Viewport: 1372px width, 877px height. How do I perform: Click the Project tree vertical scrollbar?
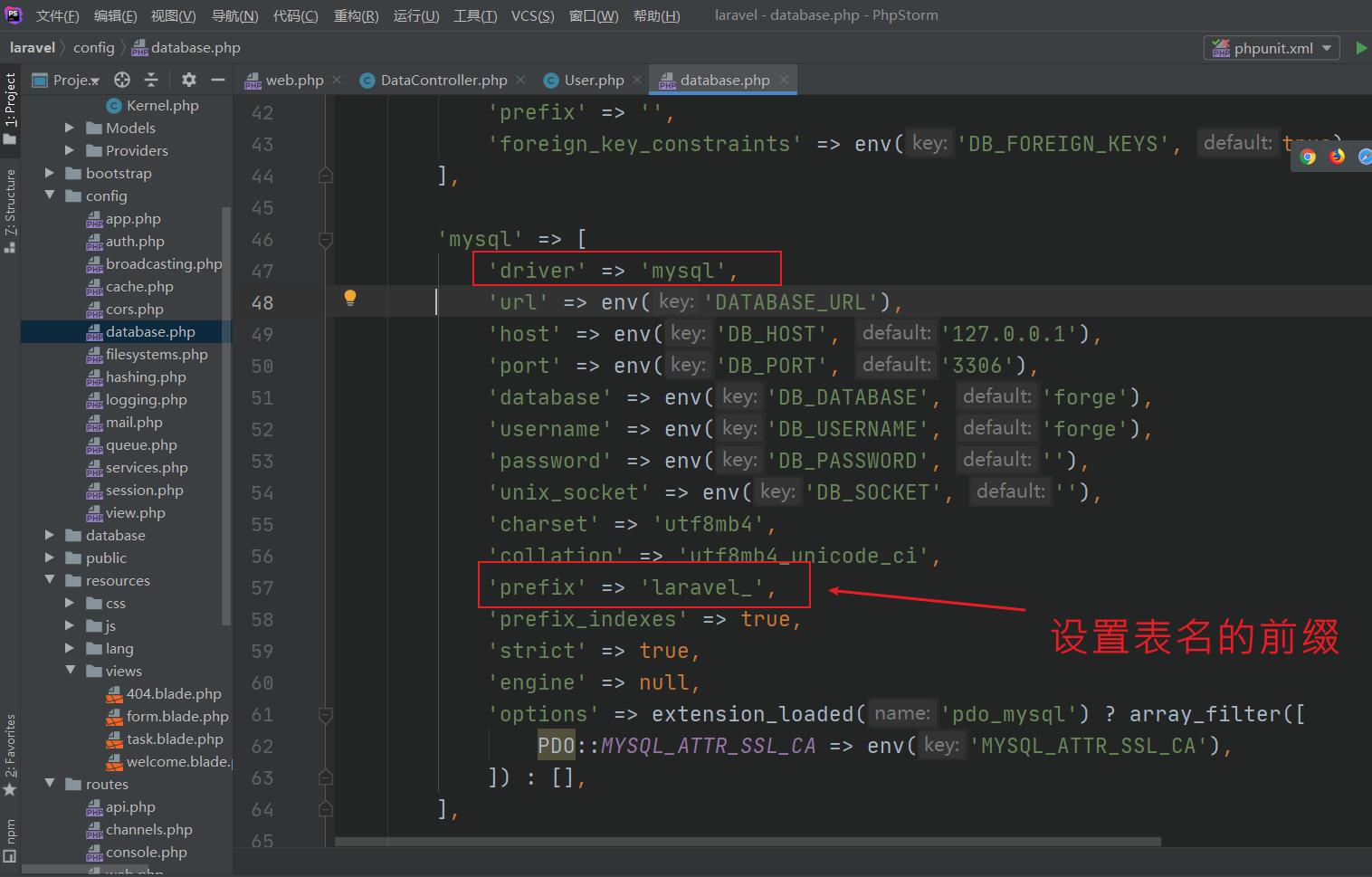226,415
